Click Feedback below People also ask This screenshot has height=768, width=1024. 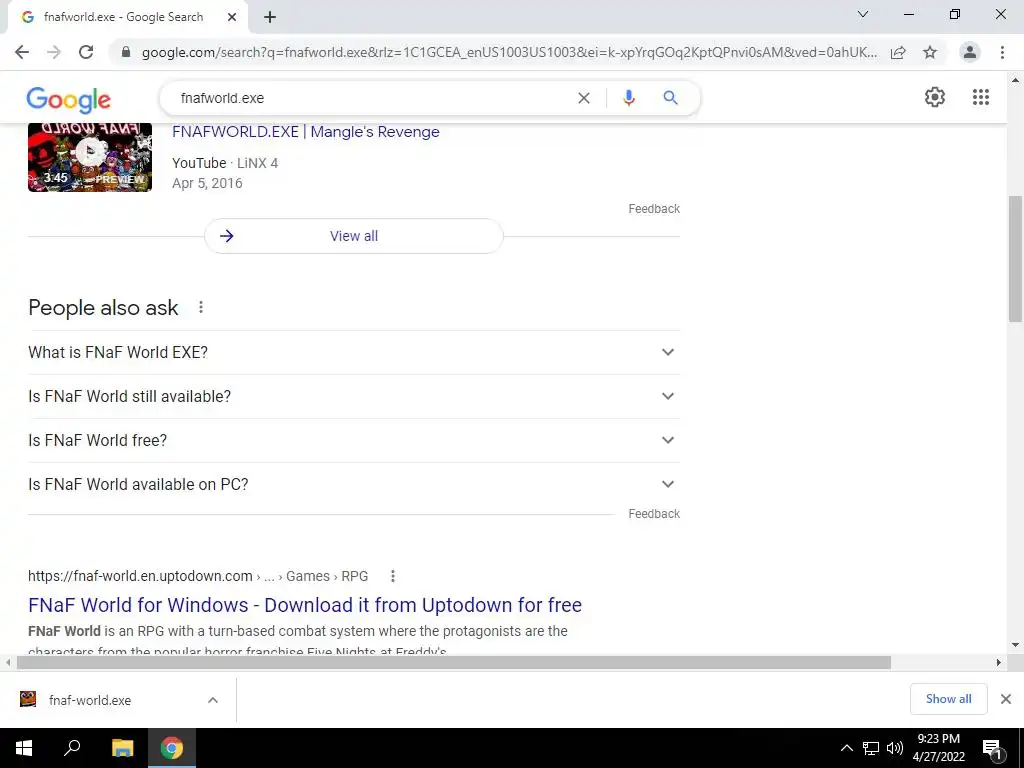[654, 514]
